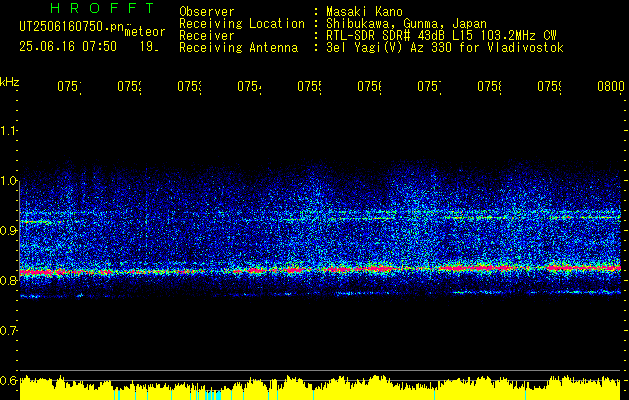Screen dimensions: 629x400
Task: Select the observer name Masaki Kano
Action: pos(364,11)
